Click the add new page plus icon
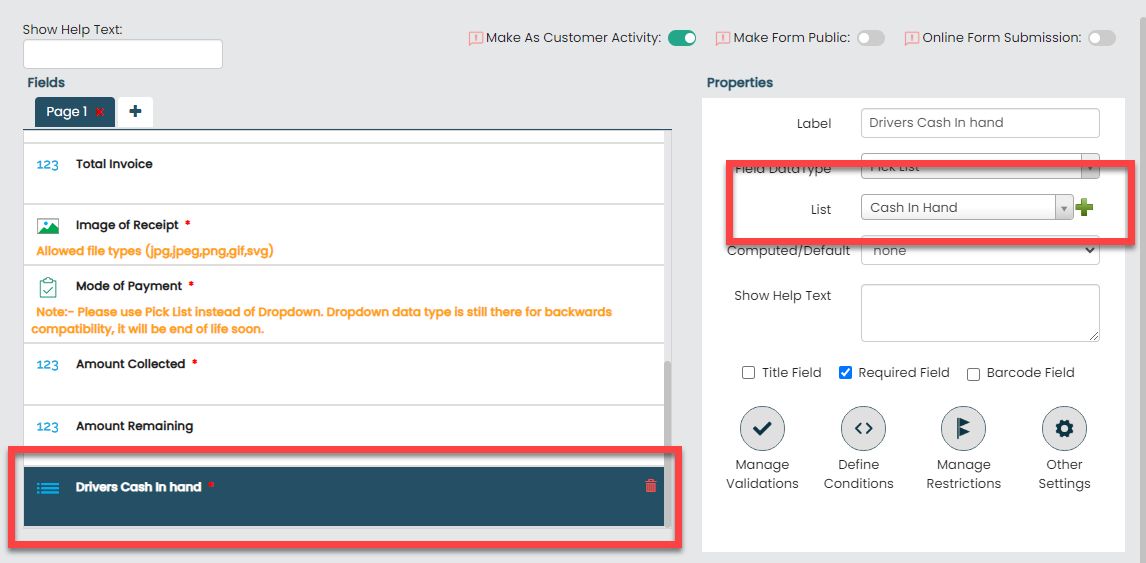The image size is (1146, 563). (135, 112)
